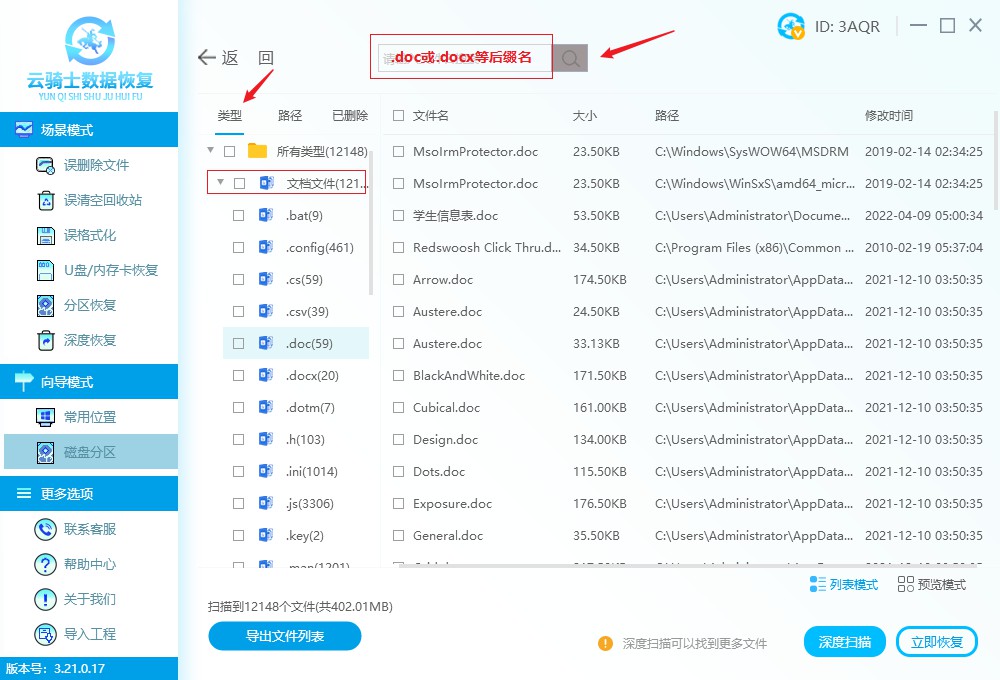Click the 导出文件列表 button
The image size is (1000, 680).
[x=284, y=636]
